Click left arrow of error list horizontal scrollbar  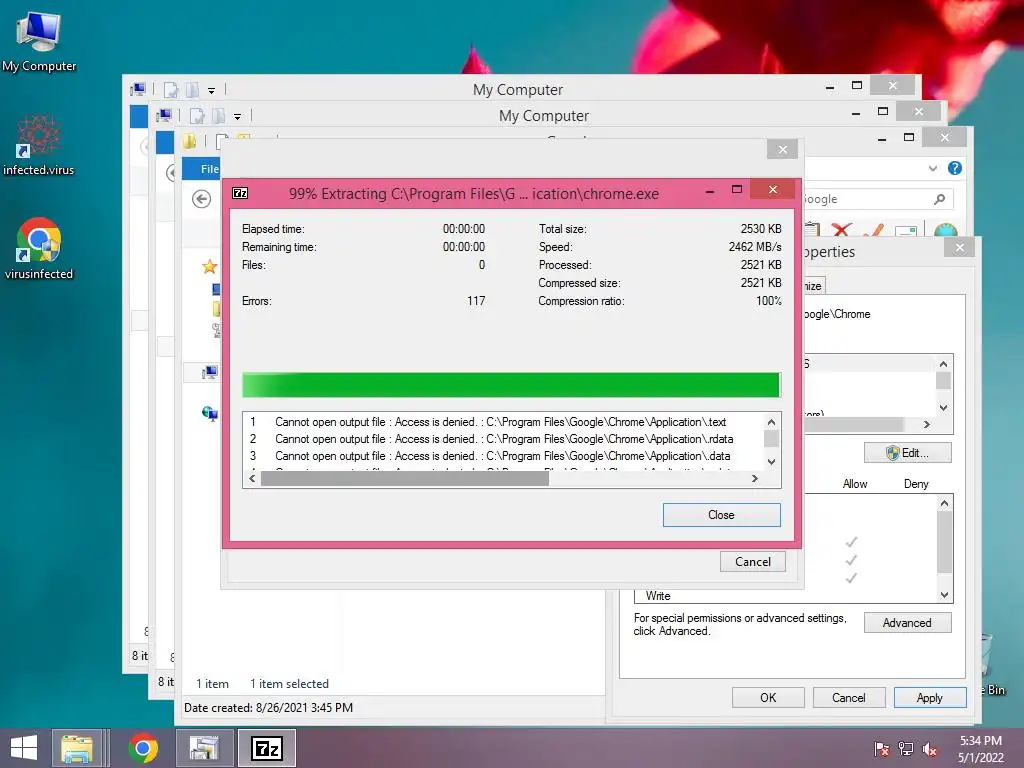pos(253,479)
